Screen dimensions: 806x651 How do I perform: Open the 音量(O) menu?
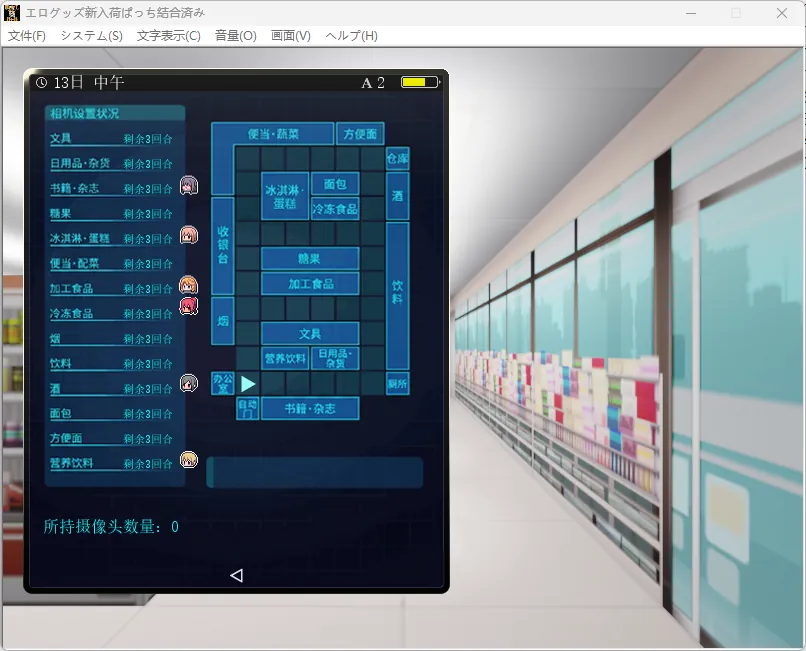click(235, 35)
